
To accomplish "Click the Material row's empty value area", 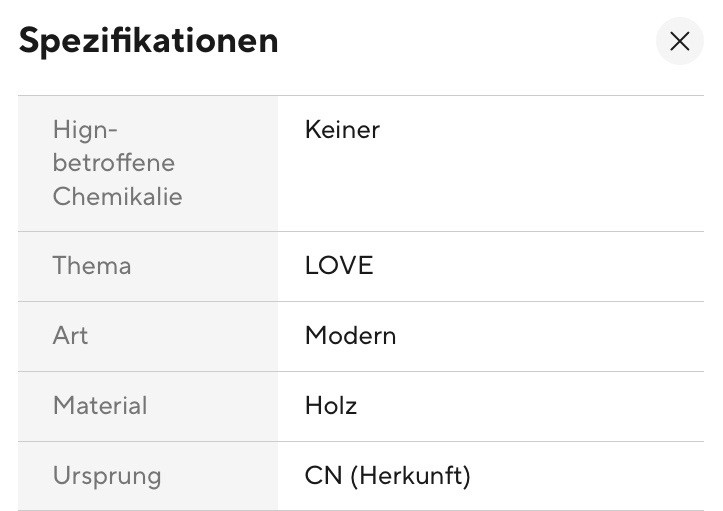I will (531, 406).
